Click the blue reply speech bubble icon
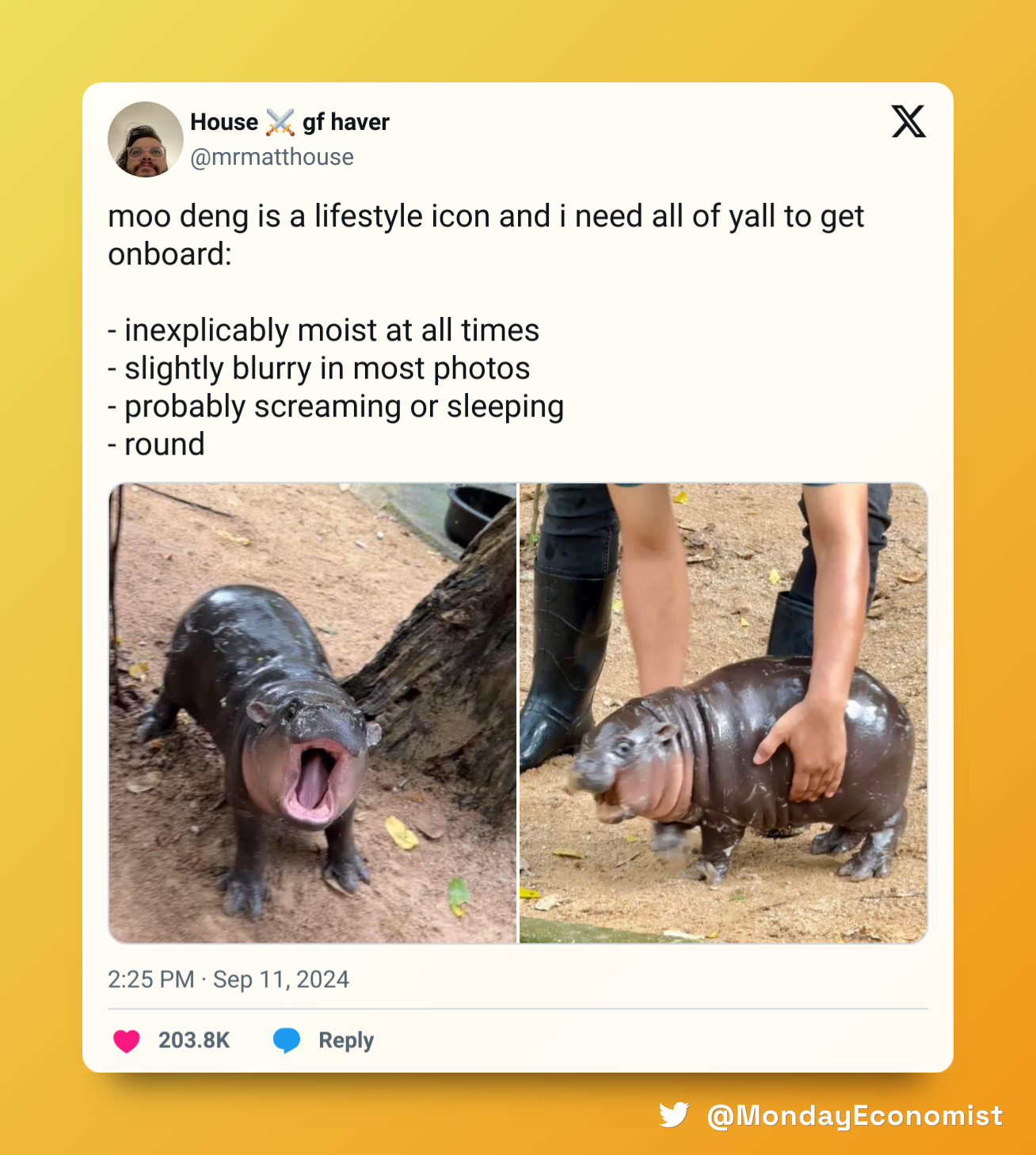 pos(287,1040)
